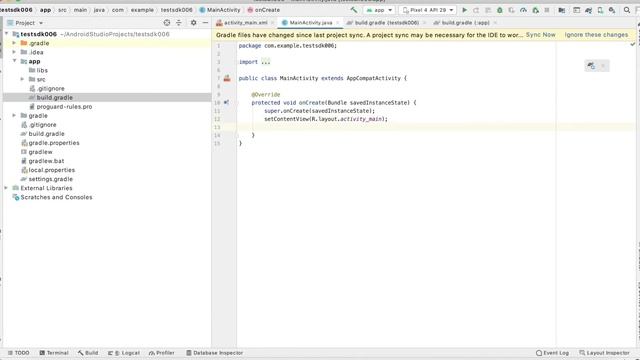Image resolution: width=640 pixels, height=360 pixels.
Task: Sync project with Gradle files icon
Action: [588, 10]
